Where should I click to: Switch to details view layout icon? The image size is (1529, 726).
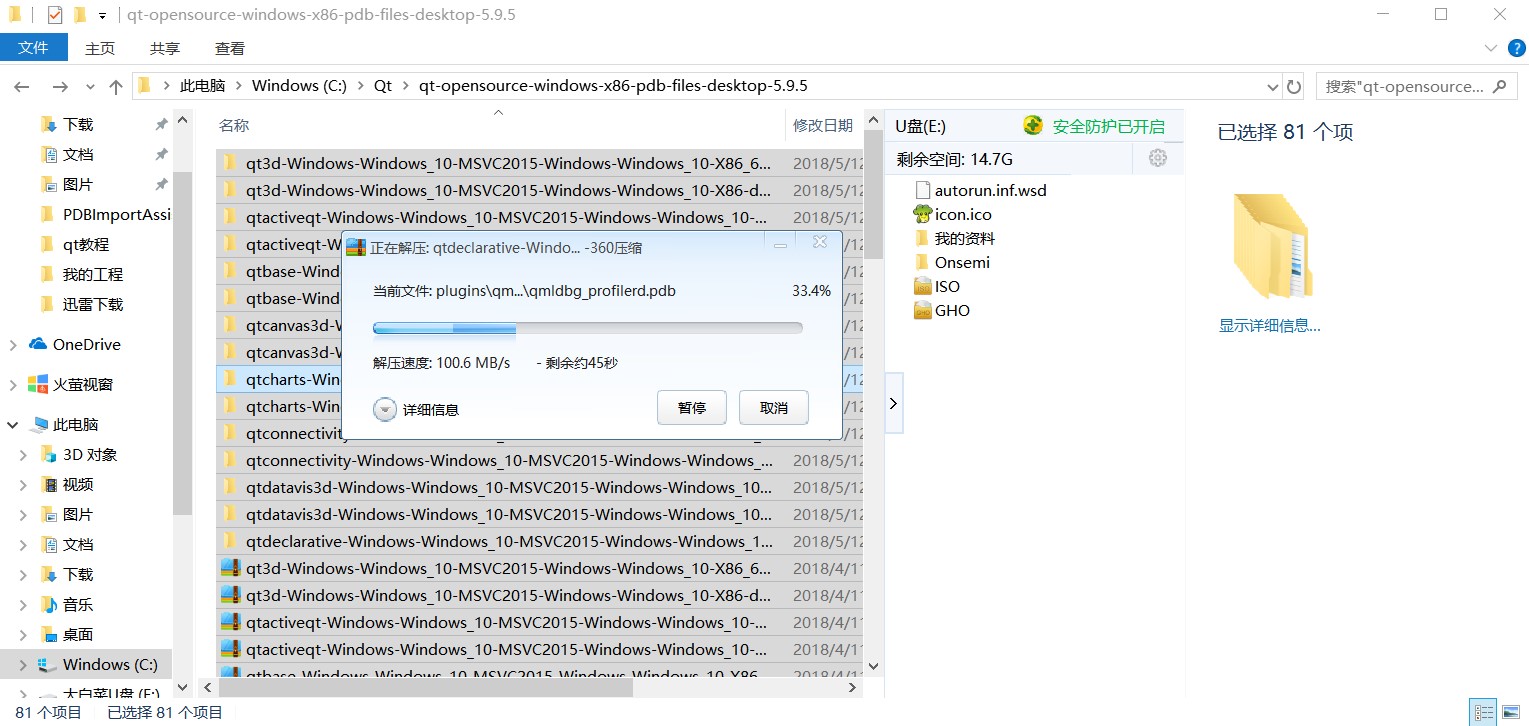1484,713
